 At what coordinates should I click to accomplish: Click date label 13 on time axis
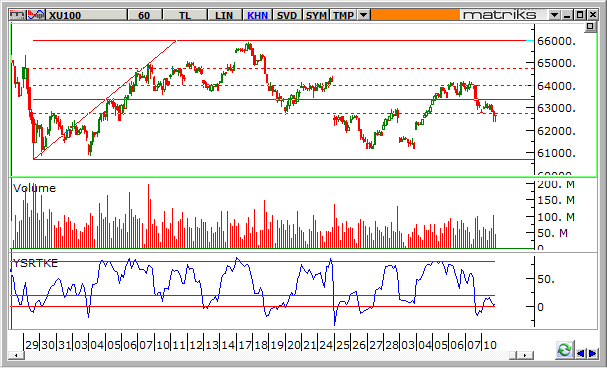212,344
